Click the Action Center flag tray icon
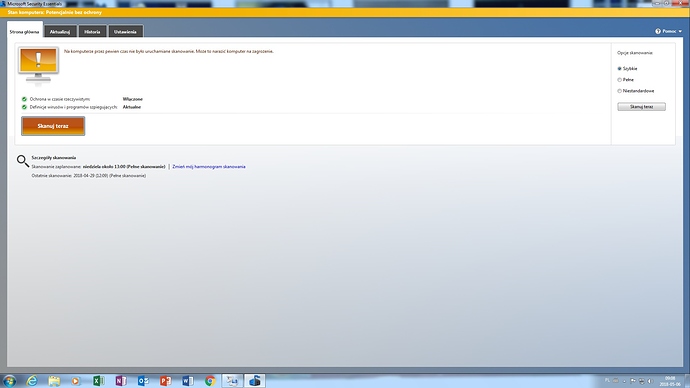Screen dimensions: 690x388 coord(633,381)
